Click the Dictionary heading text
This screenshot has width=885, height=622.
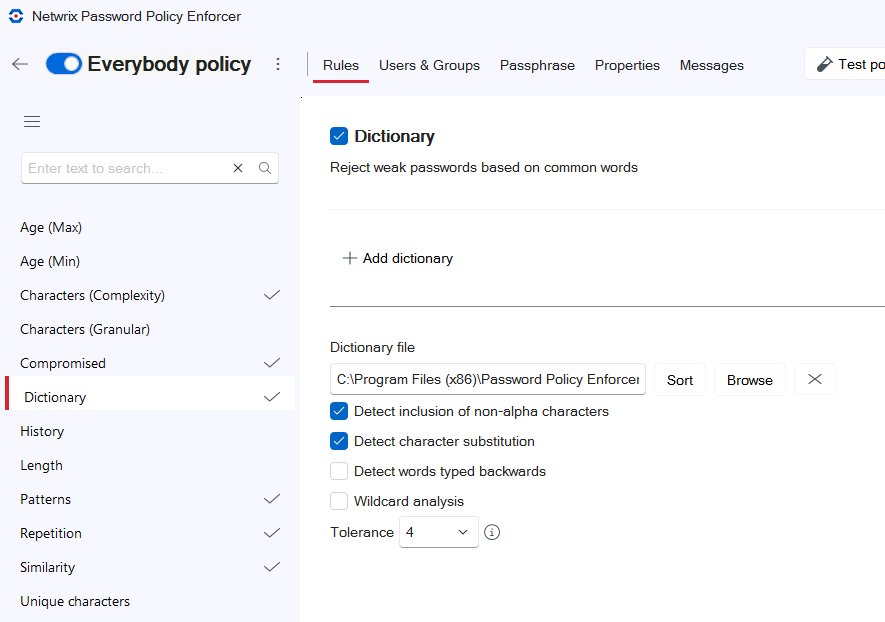coord(395,136)
